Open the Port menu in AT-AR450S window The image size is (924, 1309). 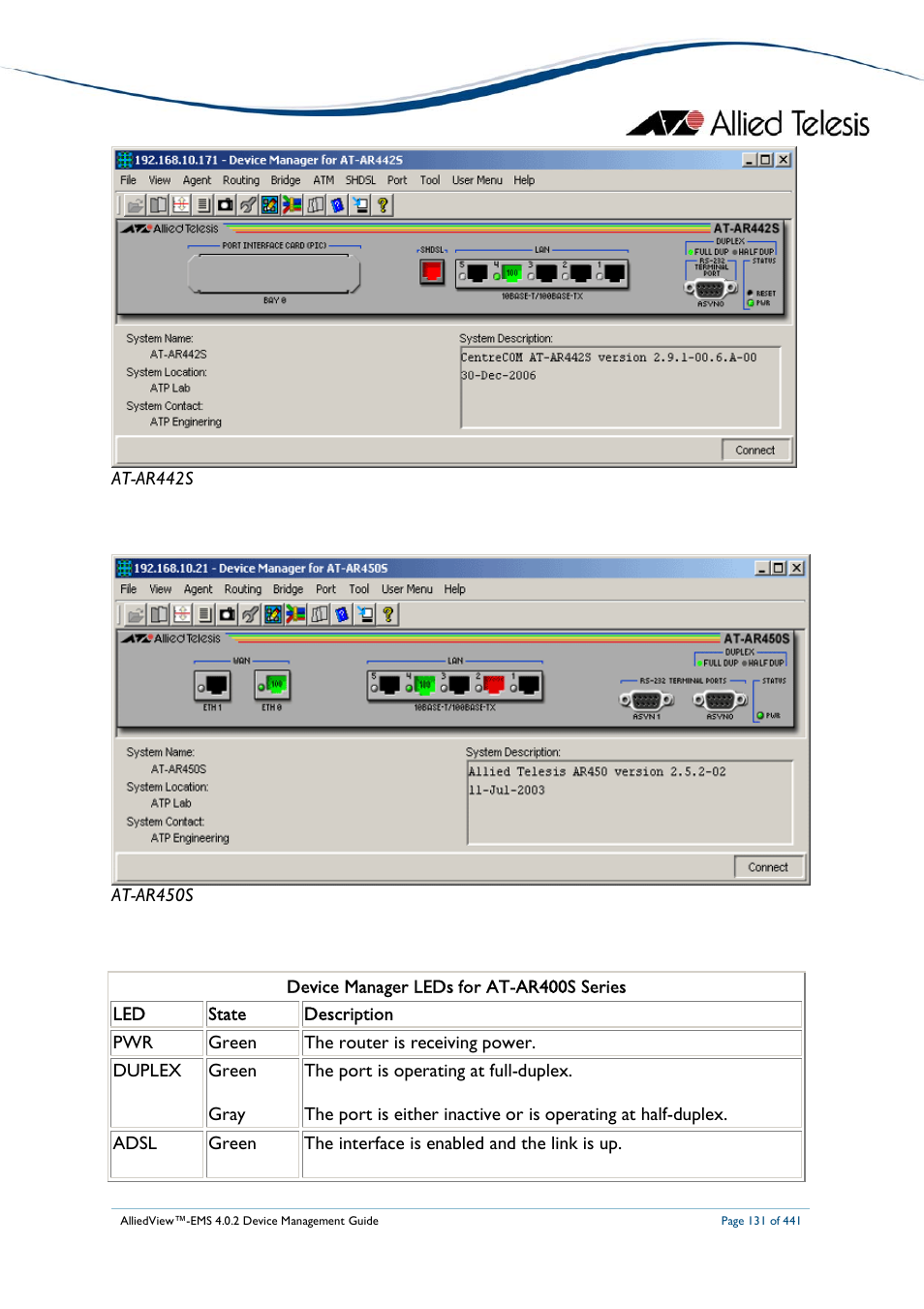[326, 589]
